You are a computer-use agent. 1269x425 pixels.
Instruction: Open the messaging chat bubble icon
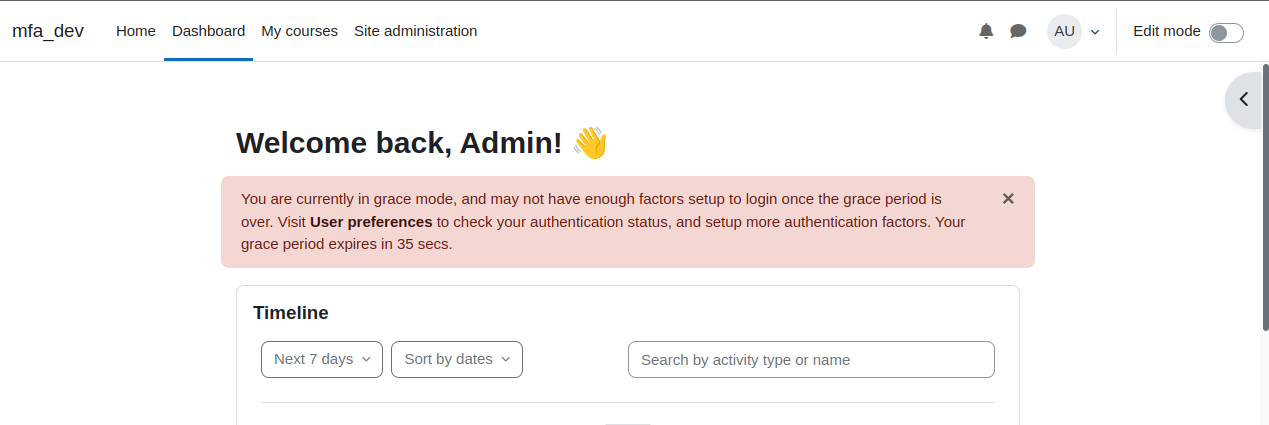(x=1018, y=31)
